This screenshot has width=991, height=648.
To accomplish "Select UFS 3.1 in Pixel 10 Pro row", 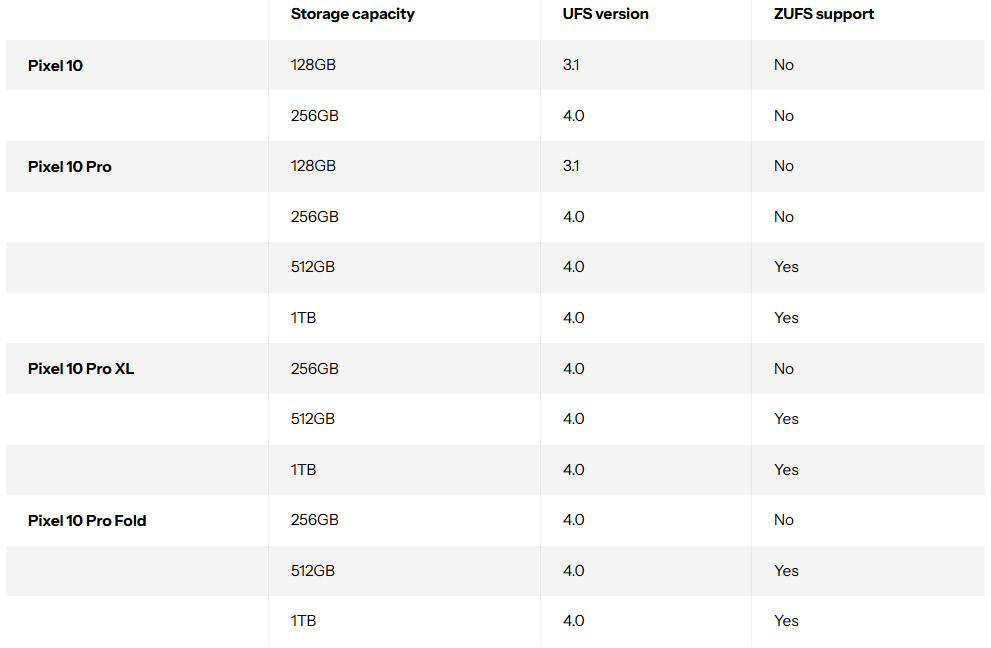I will tap(571, 166).
